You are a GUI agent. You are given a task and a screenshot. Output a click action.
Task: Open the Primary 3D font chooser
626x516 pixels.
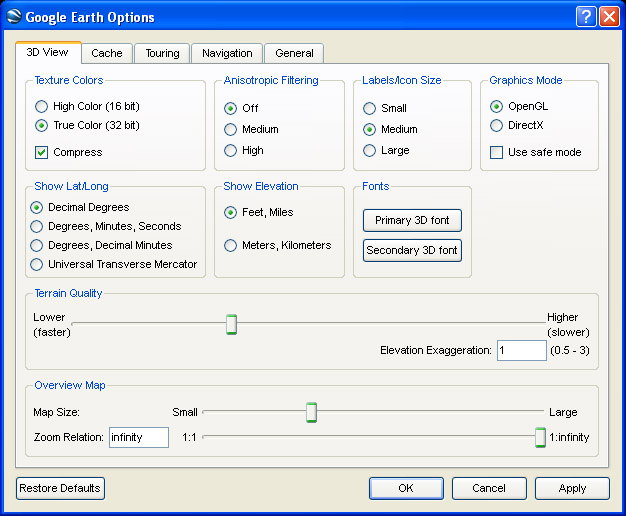(x=412, y=220)
